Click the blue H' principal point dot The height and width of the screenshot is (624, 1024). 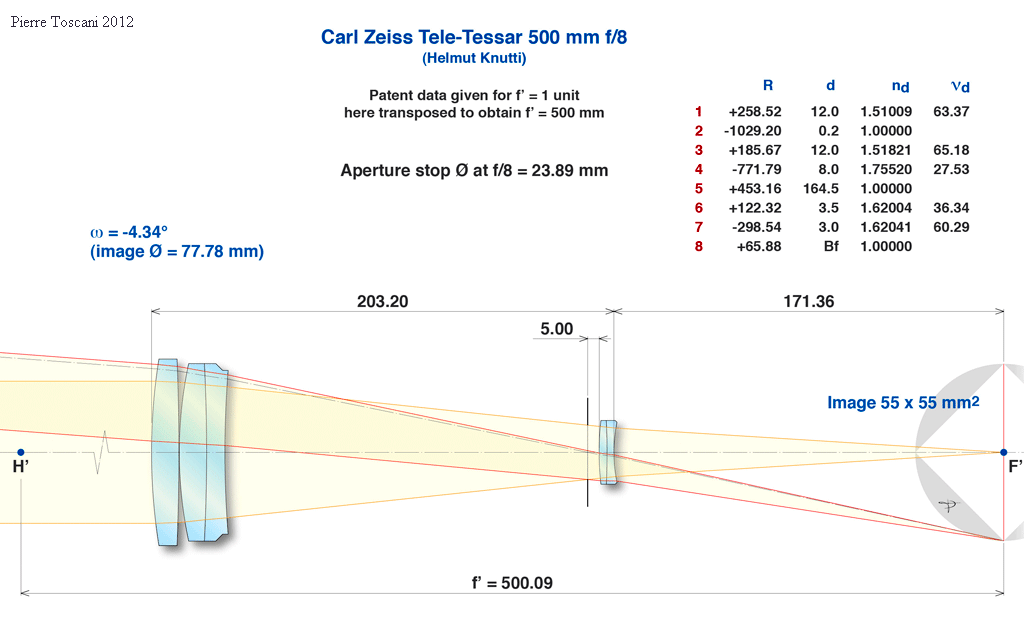tap(21, 452)
